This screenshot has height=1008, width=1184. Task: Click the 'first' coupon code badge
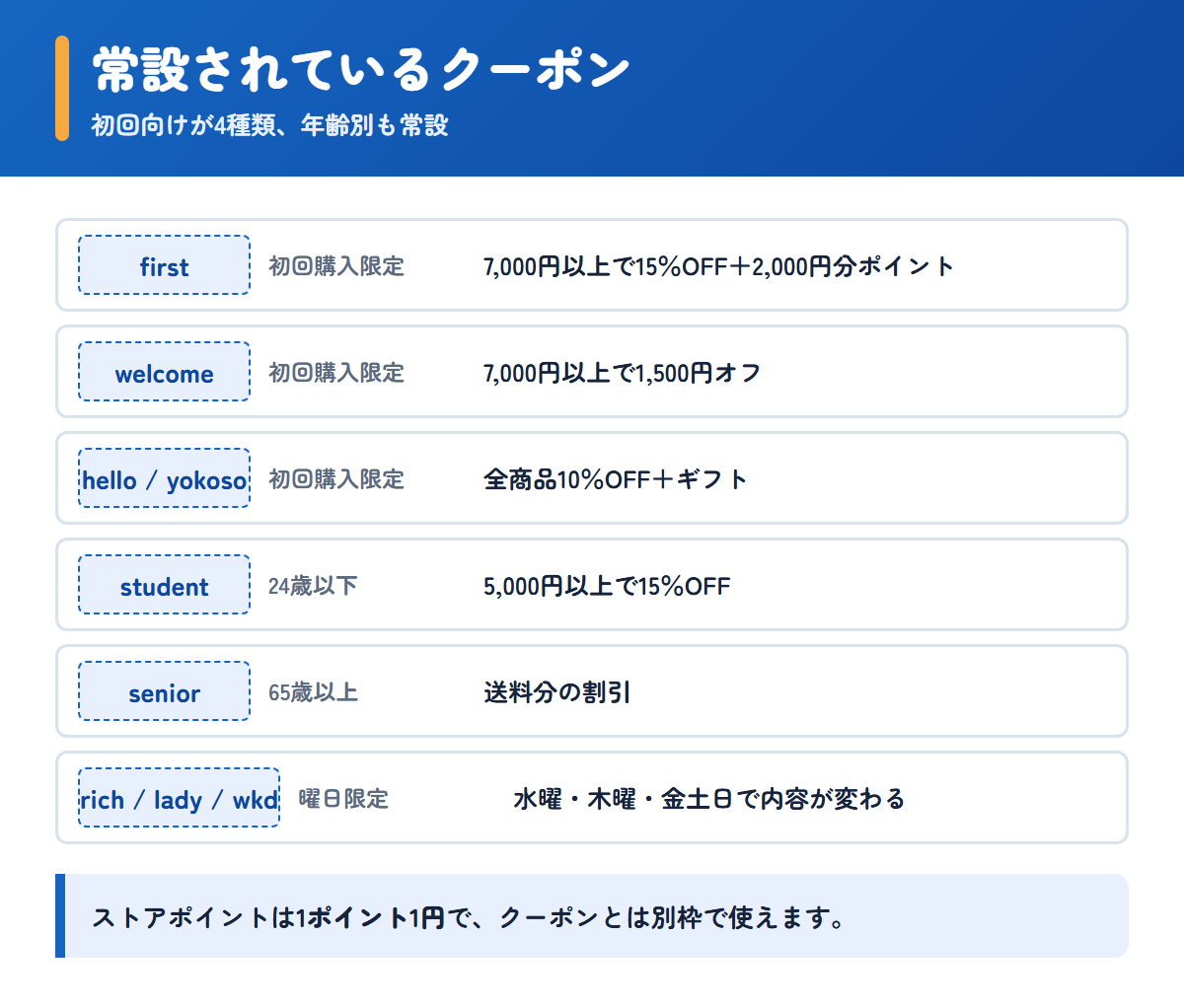pos(164,265)
